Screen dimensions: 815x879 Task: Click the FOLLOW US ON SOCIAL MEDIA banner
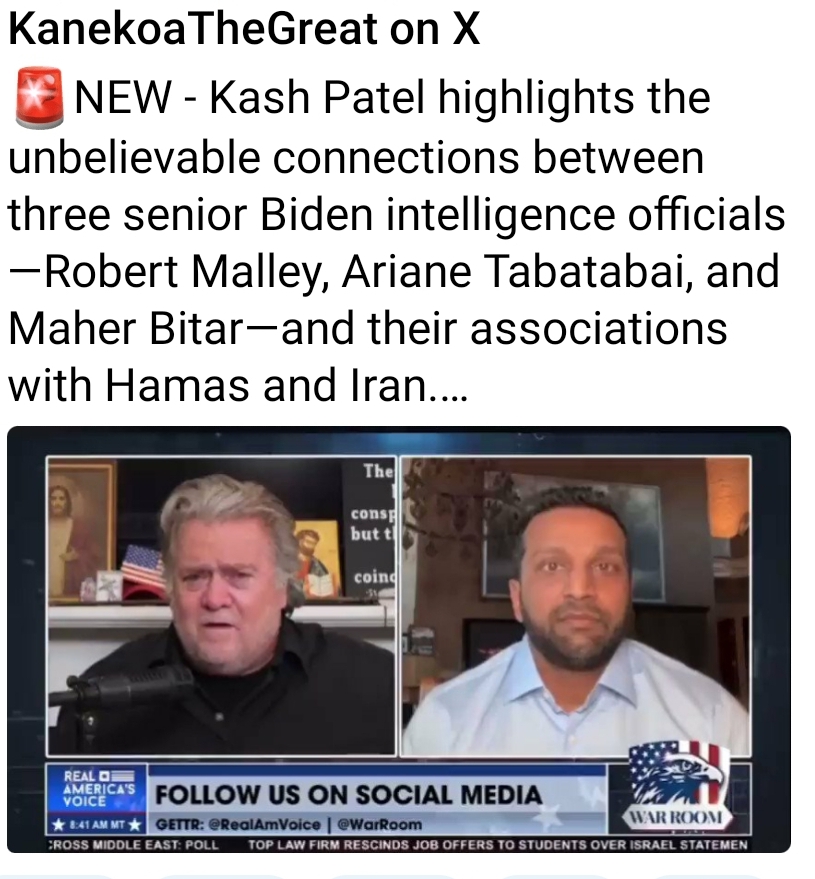point(349,795)
